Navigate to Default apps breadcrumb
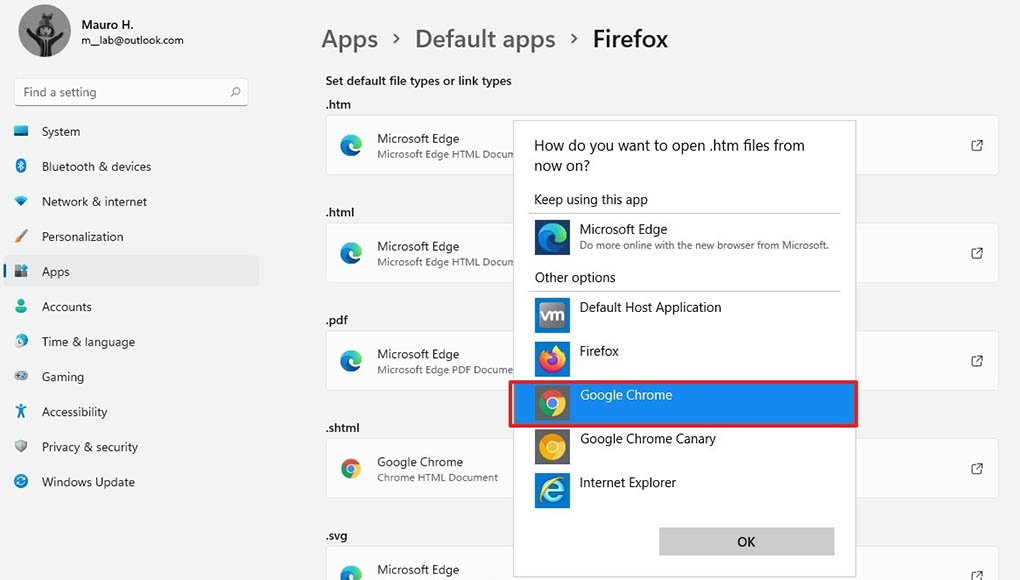 (485, 39)
